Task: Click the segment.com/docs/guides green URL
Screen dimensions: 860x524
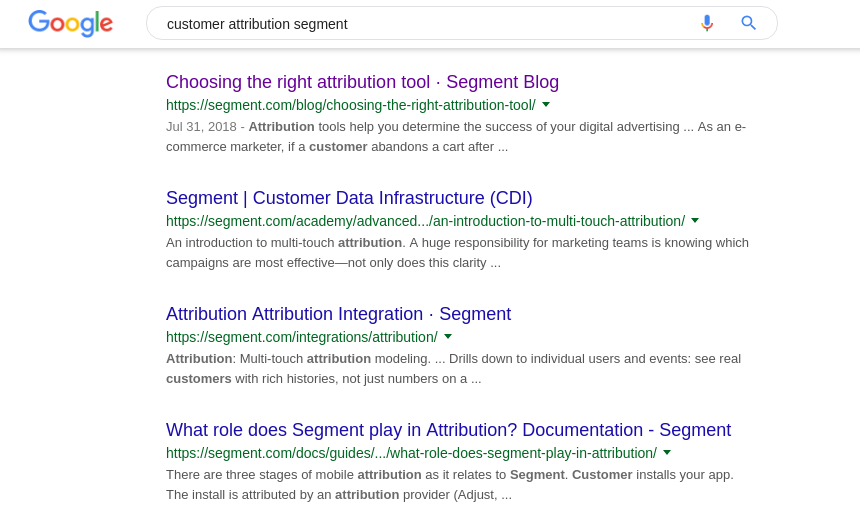Action: click(x=411, y=453)
